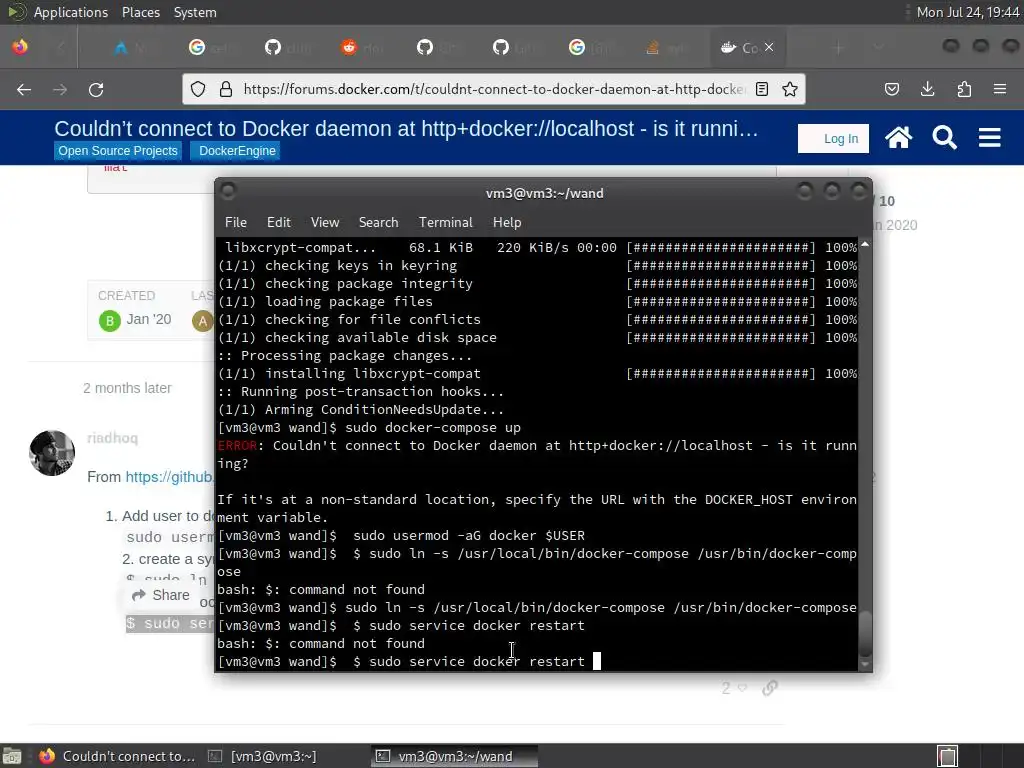Open the terminal Edit menu
This screenshot has width=1024, height=768.
coord(278,222)
